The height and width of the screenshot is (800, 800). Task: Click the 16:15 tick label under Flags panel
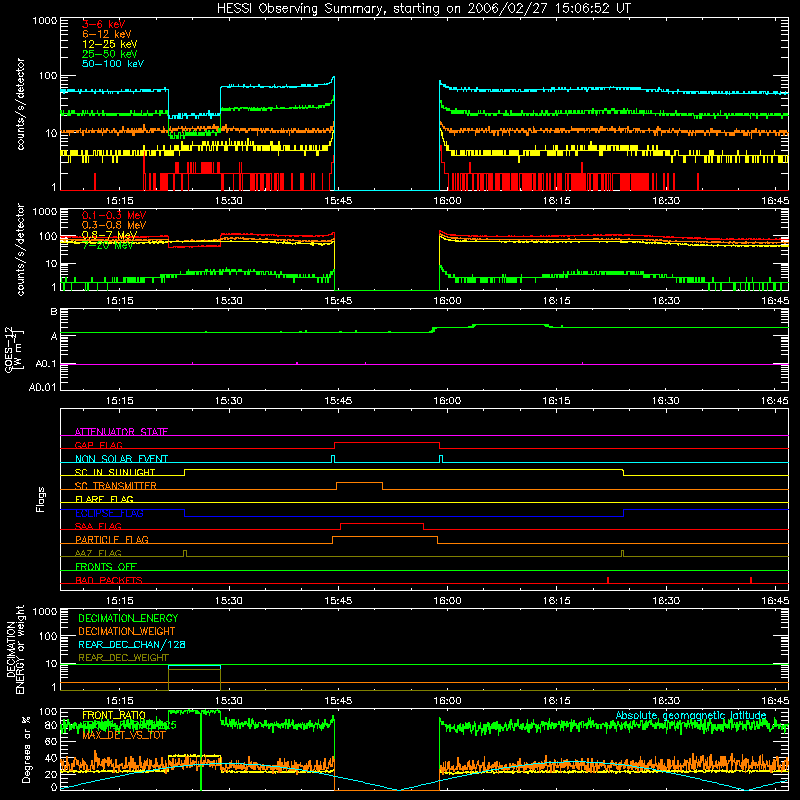pyautogui.click(x=557, y=601)
